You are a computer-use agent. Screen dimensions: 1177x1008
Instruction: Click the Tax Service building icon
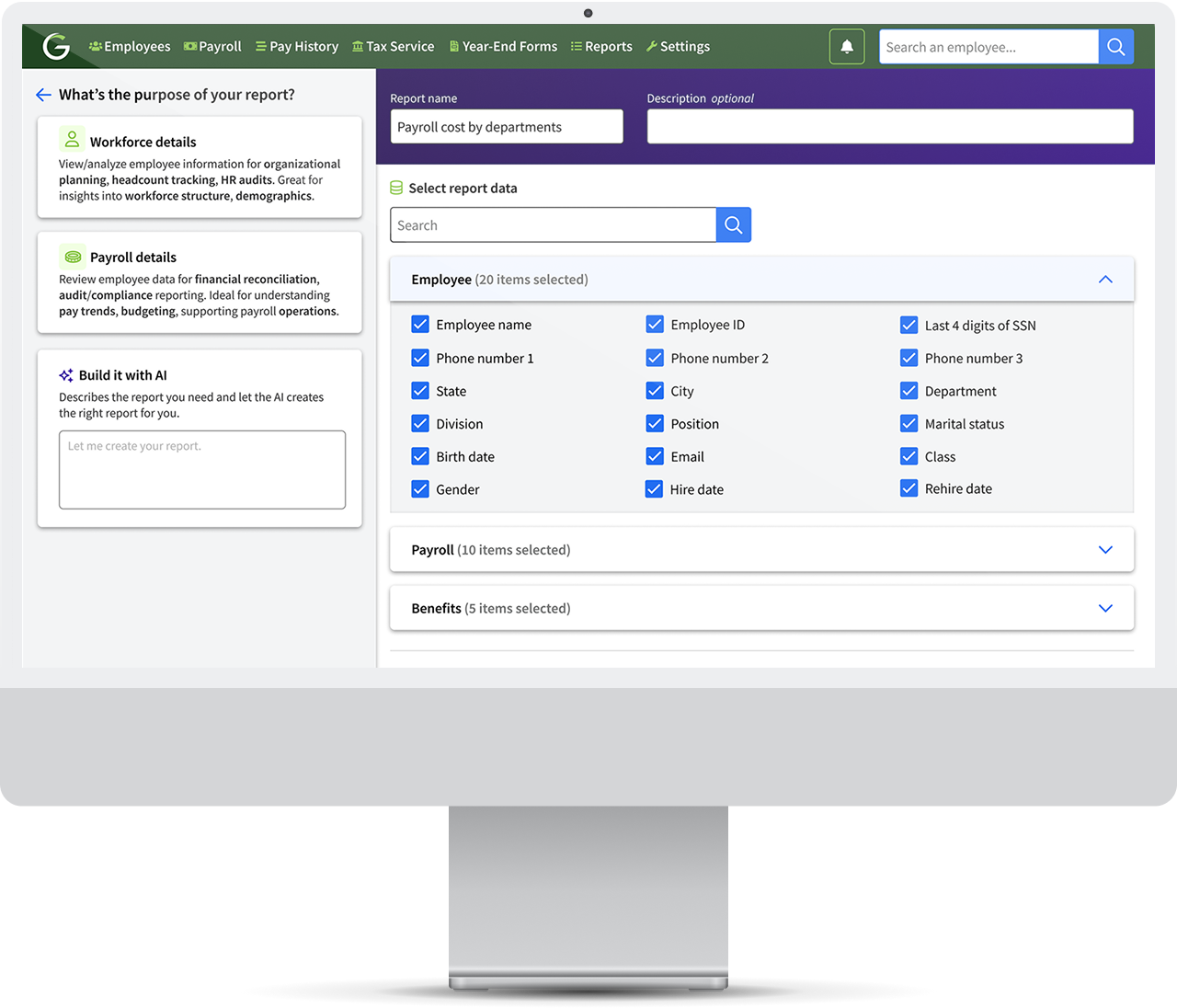[x=358, y=46]
